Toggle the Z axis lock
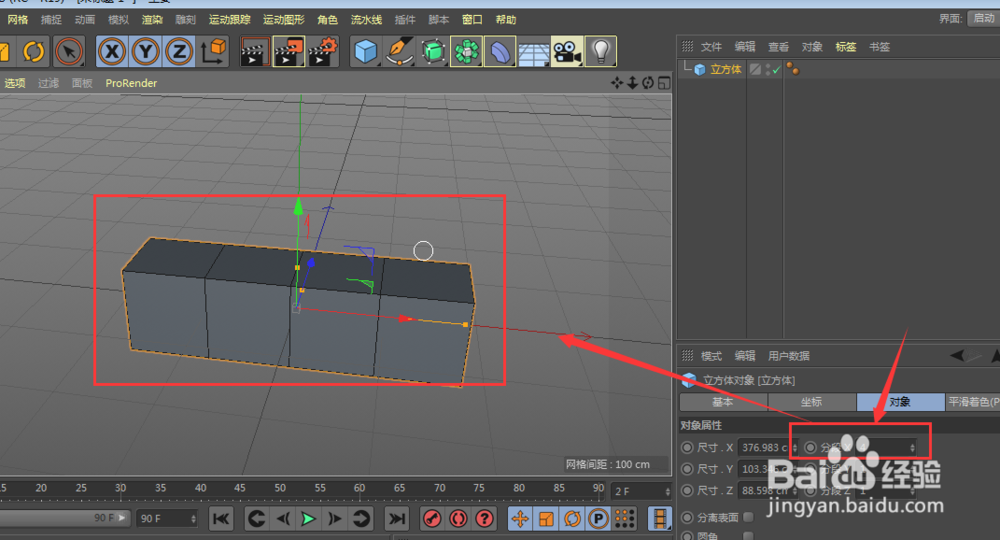The image size is (1000, 540). (179, 52)
